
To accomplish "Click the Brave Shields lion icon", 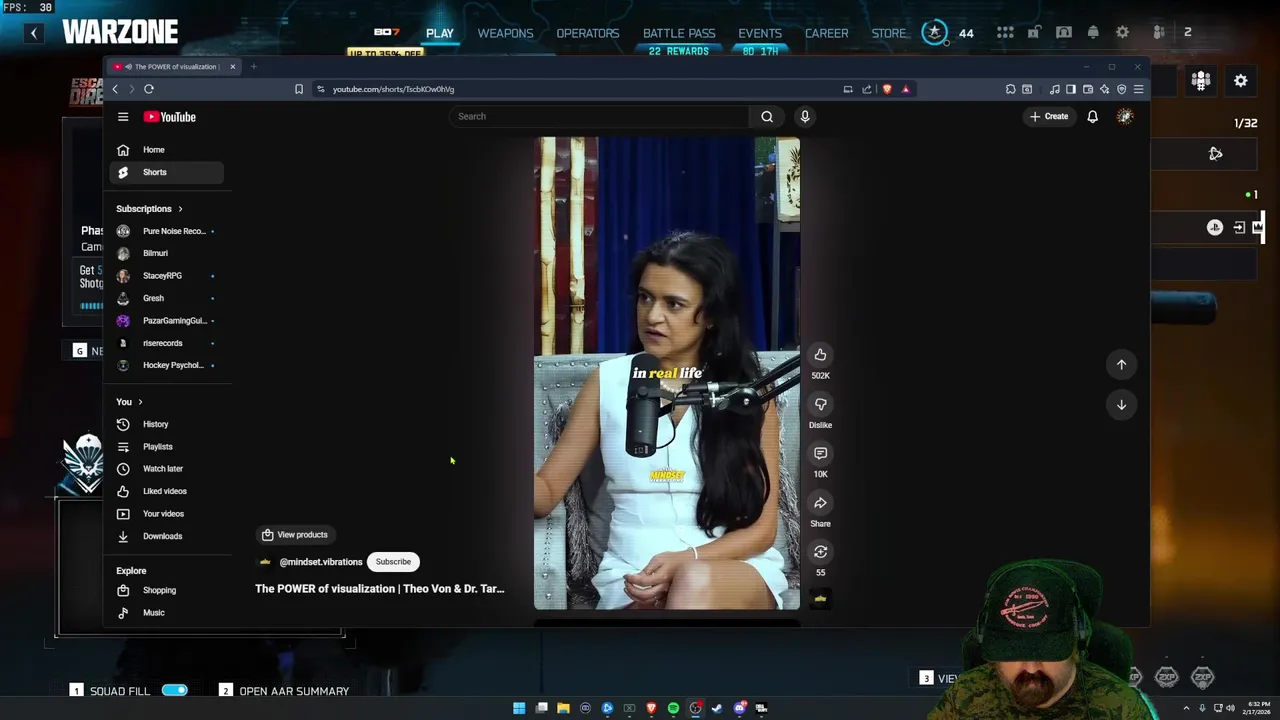I will tap(886, 89).
